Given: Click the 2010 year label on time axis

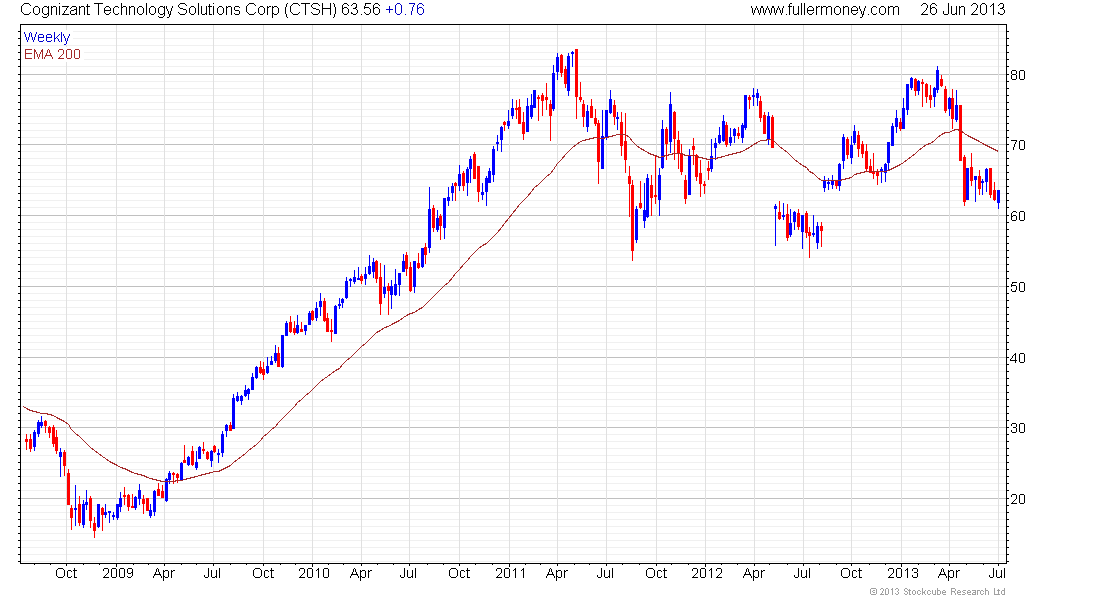Looking at the screenshot, I should (x=314, y=573).
